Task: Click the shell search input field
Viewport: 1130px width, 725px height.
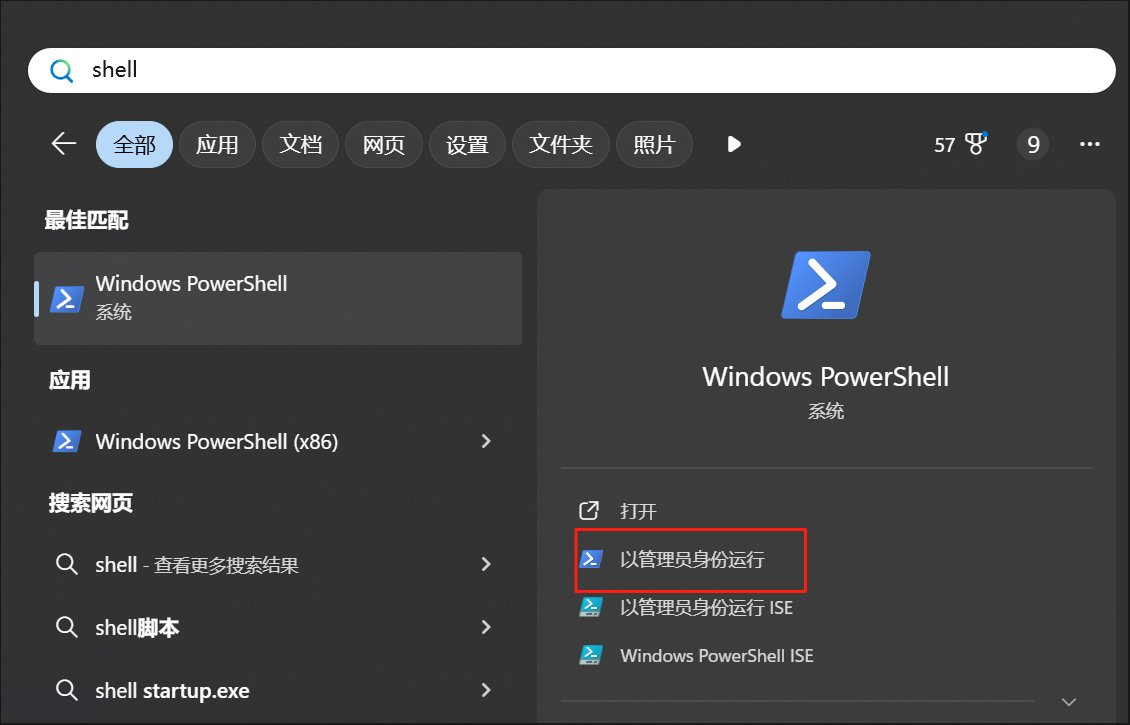Action: [571, 71]
